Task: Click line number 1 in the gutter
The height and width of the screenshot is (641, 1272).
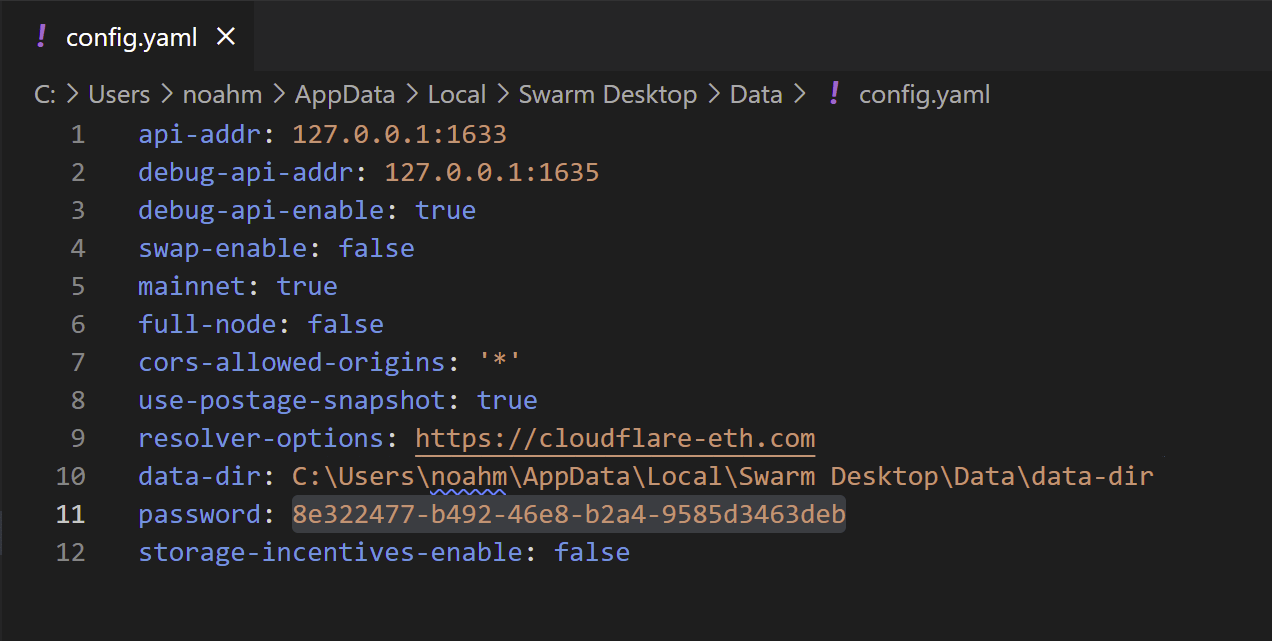Action: point(78,135)
